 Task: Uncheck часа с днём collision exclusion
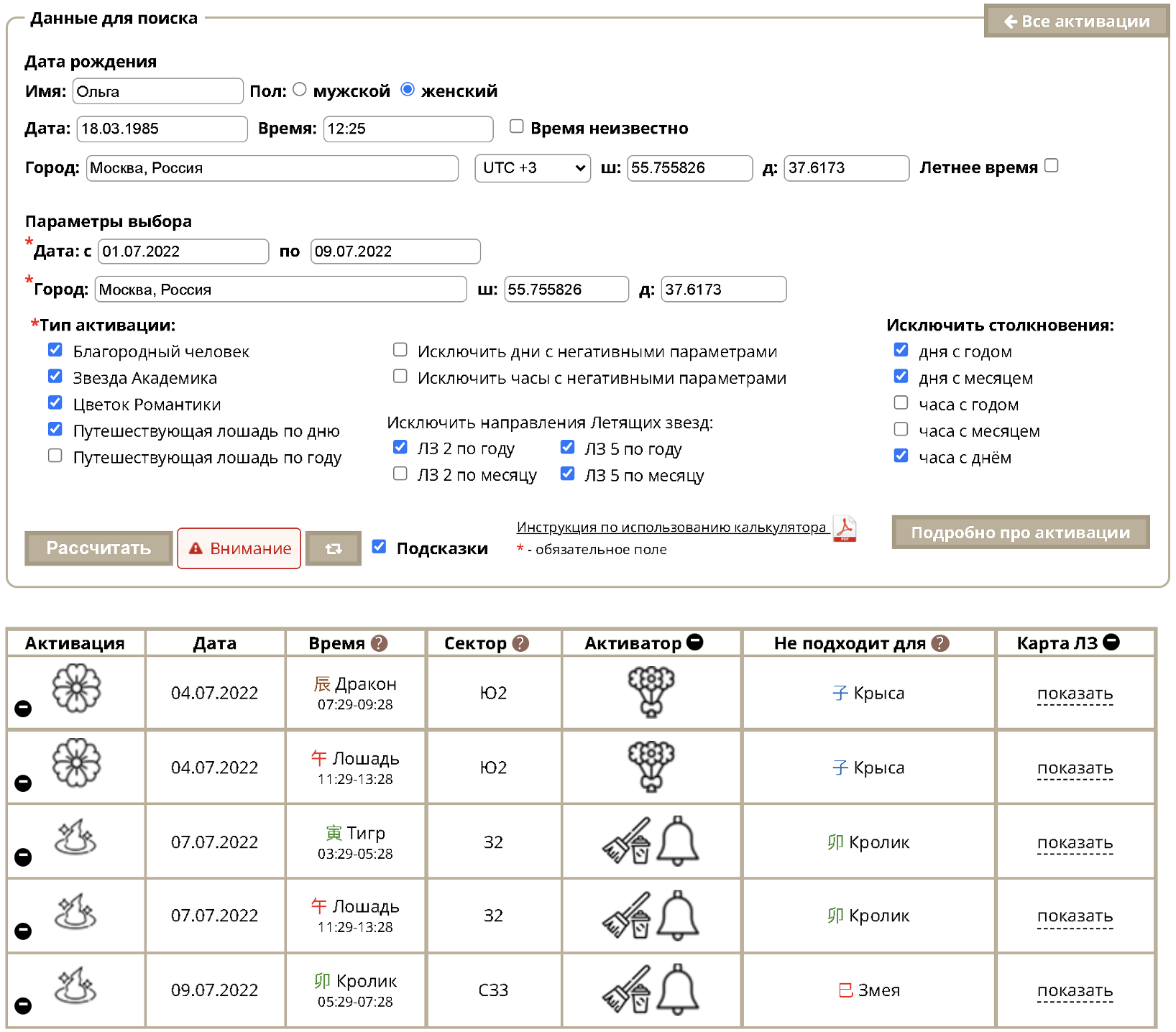901,456
